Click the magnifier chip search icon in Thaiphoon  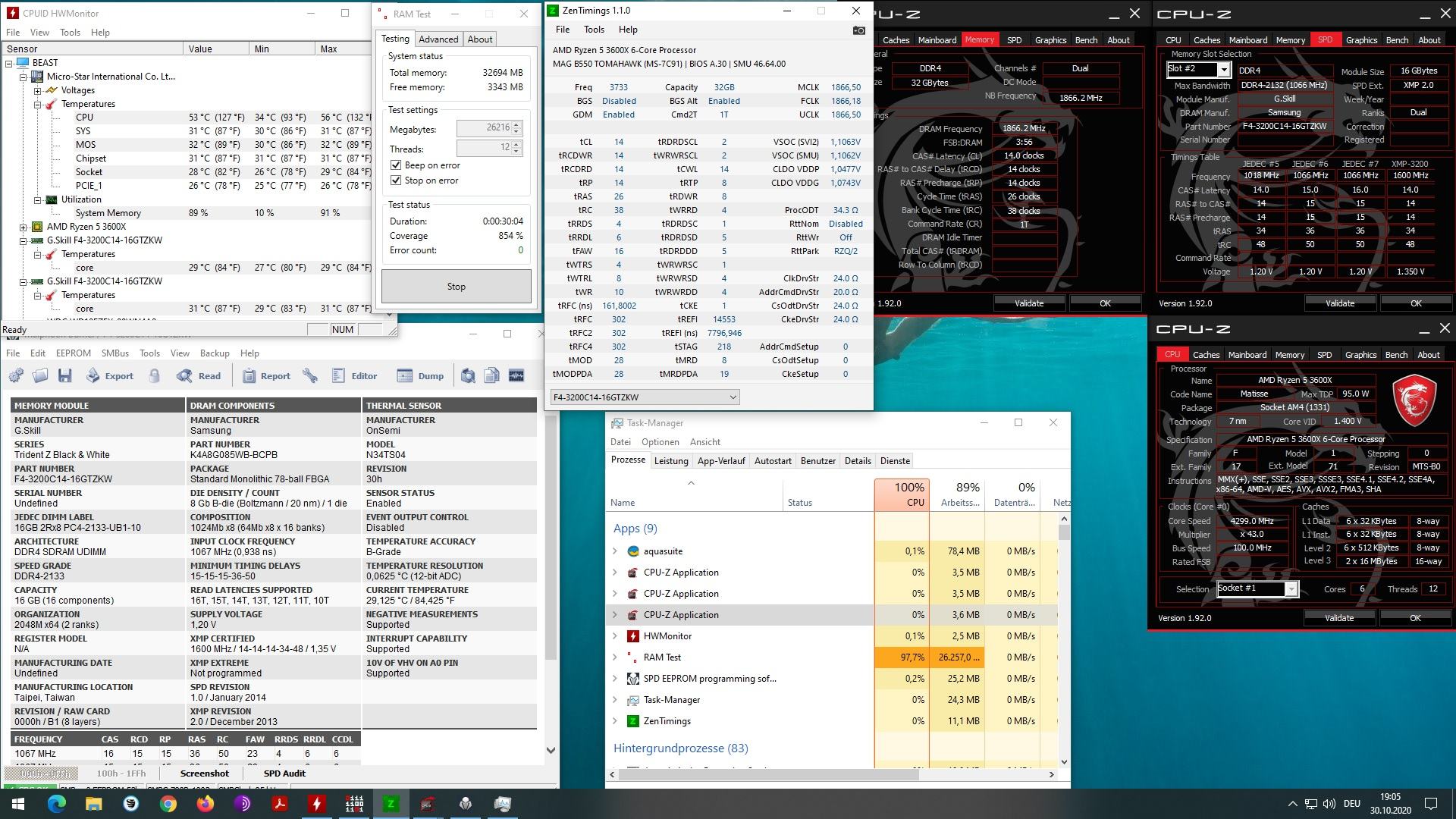tap(468, 375)
